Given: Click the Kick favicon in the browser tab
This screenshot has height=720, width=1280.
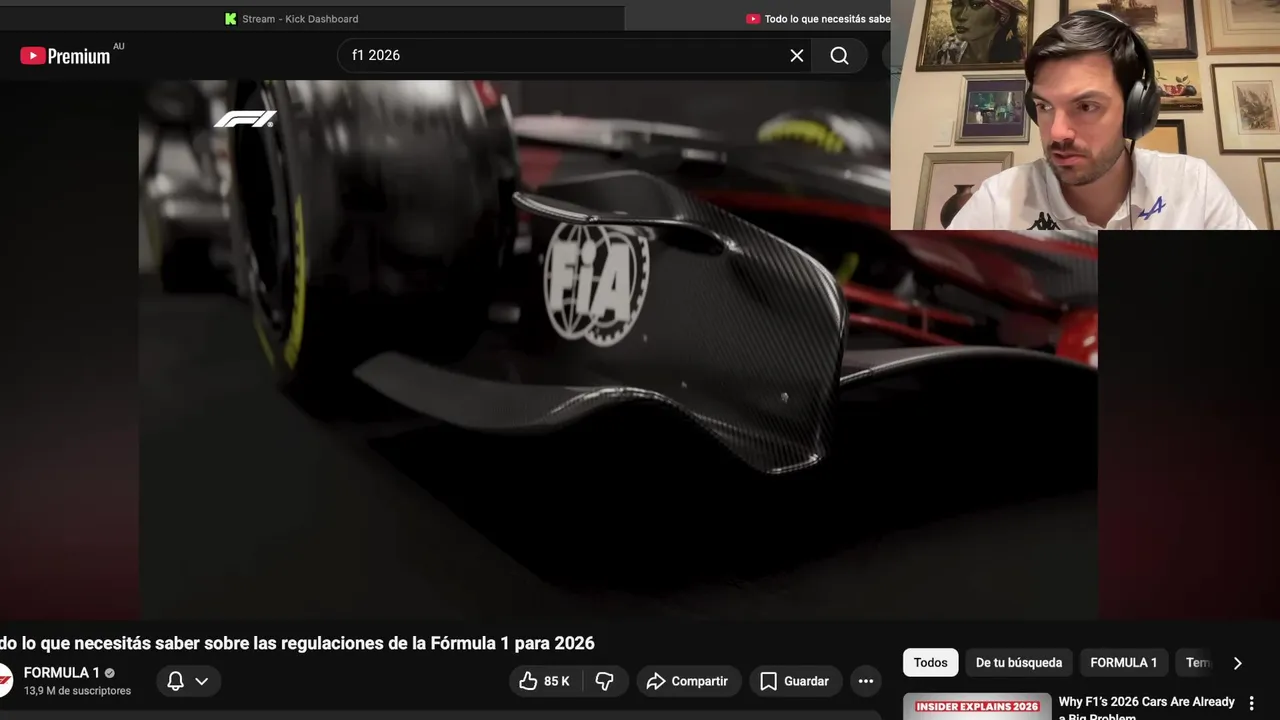Looking at the screenshot, I should (x=231, y=19).
